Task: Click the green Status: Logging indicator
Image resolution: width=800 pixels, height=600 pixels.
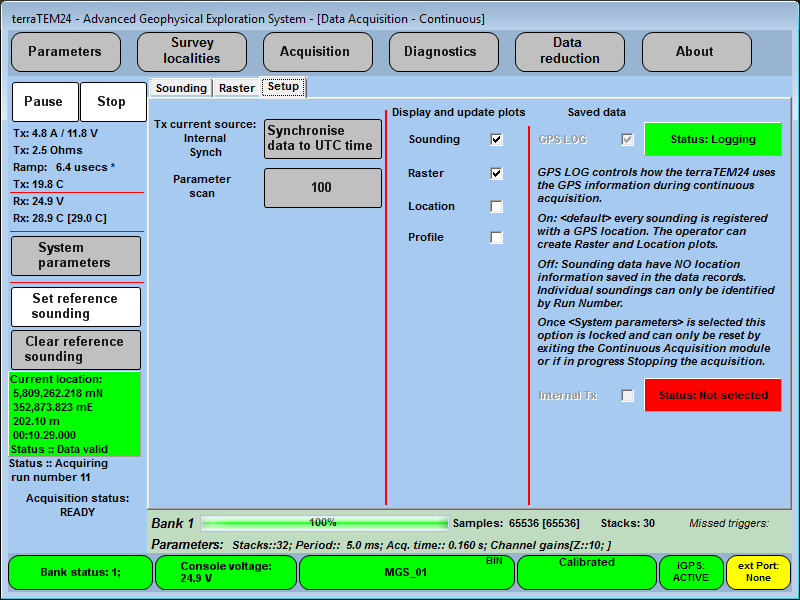Action: pyautogui.click(x=713, y=139)
